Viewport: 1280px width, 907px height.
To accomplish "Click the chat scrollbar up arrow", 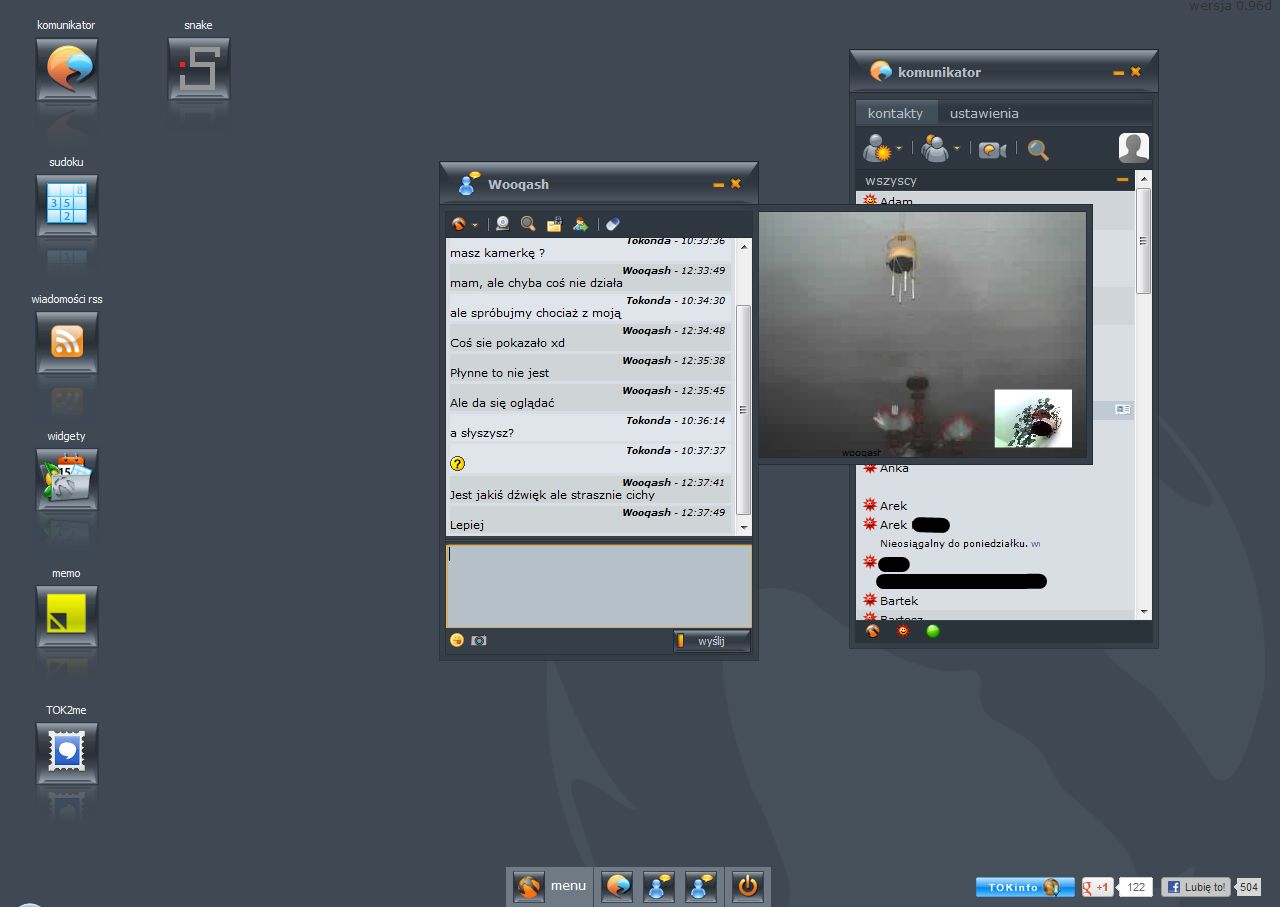I will (x=743, y=245).
